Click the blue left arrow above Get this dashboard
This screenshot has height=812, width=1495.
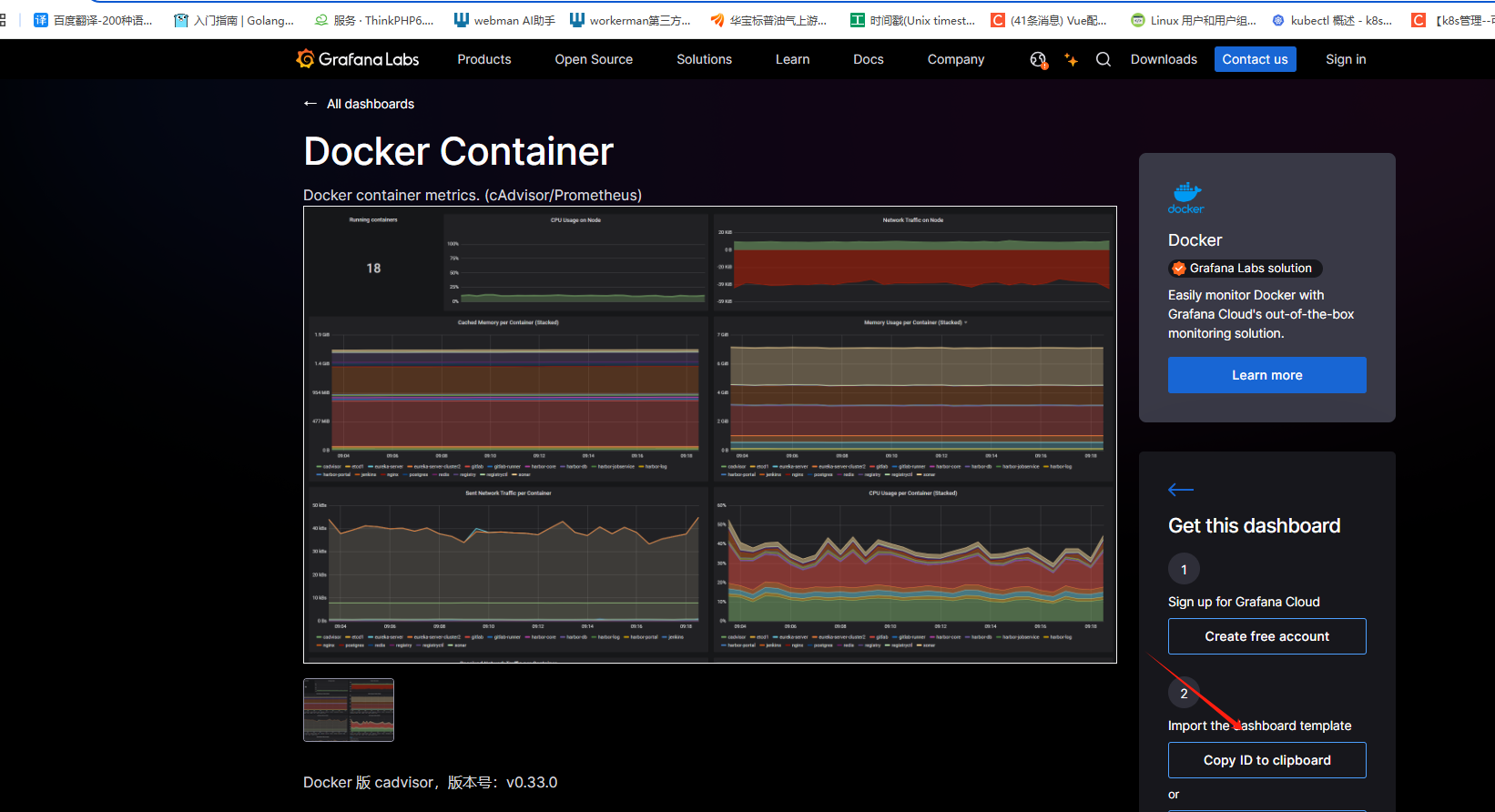1181,490
